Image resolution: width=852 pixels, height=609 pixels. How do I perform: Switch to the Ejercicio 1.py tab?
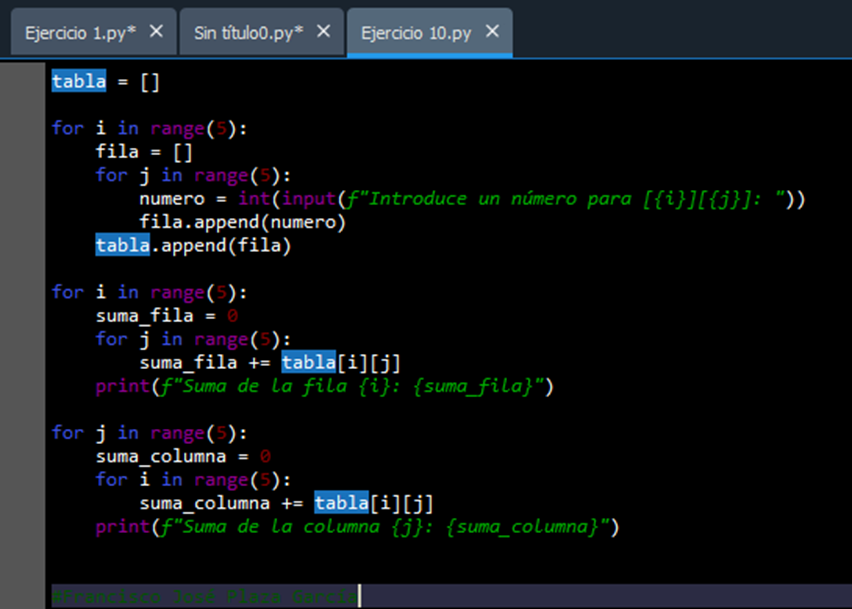tap(79, 33)
